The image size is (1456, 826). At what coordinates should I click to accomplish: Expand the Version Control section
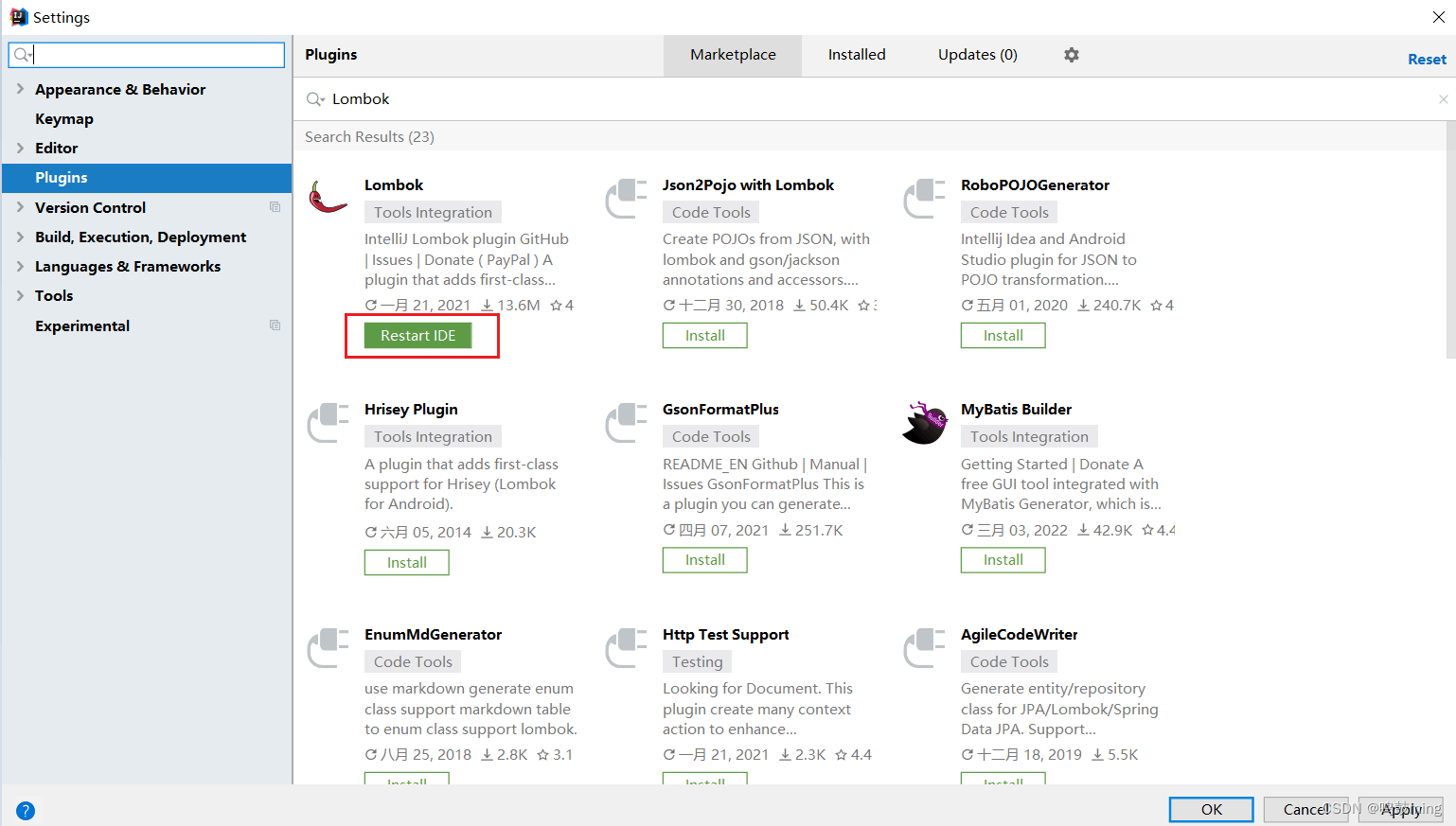[20, 207]
